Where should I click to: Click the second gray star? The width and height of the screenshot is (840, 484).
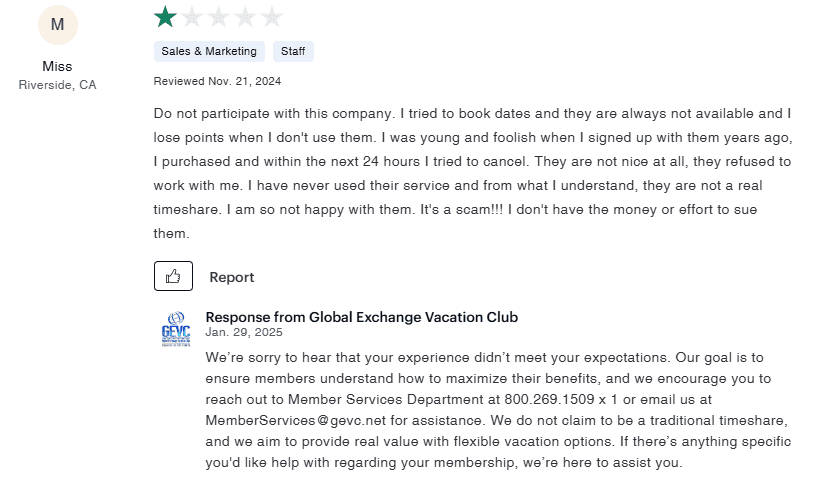click(191, 16)
